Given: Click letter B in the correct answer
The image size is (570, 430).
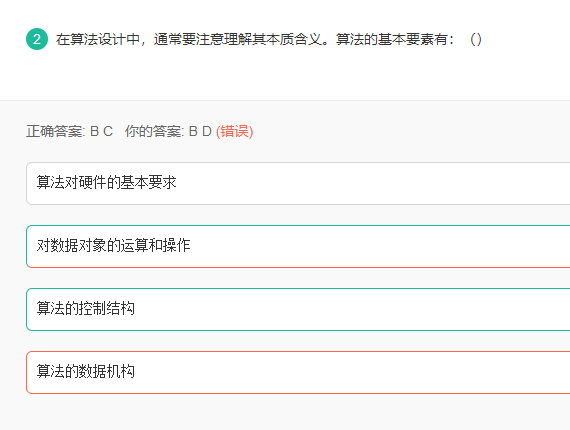Looking at the screenshot, I should [94, 131].
